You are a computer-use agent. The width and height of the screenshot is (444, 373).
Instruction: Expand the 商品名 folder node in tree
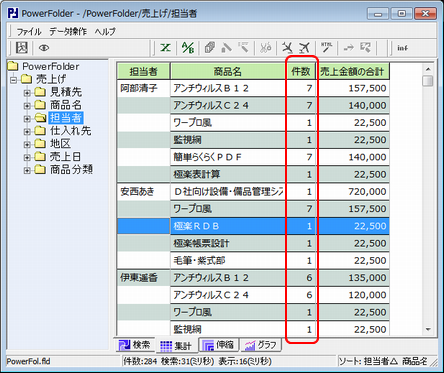pos(27,106)
